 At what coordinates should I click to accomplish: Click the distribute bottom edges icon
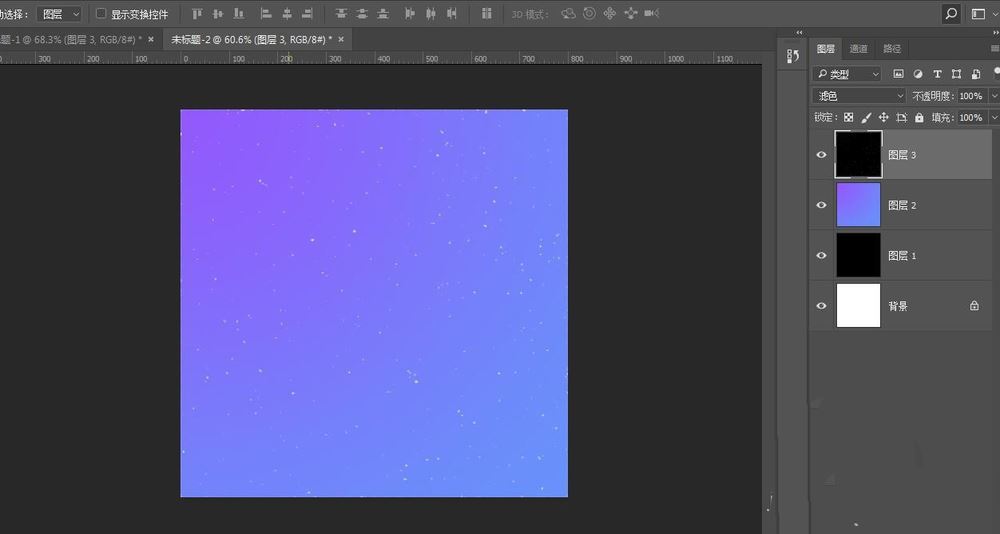pos(383,13)
